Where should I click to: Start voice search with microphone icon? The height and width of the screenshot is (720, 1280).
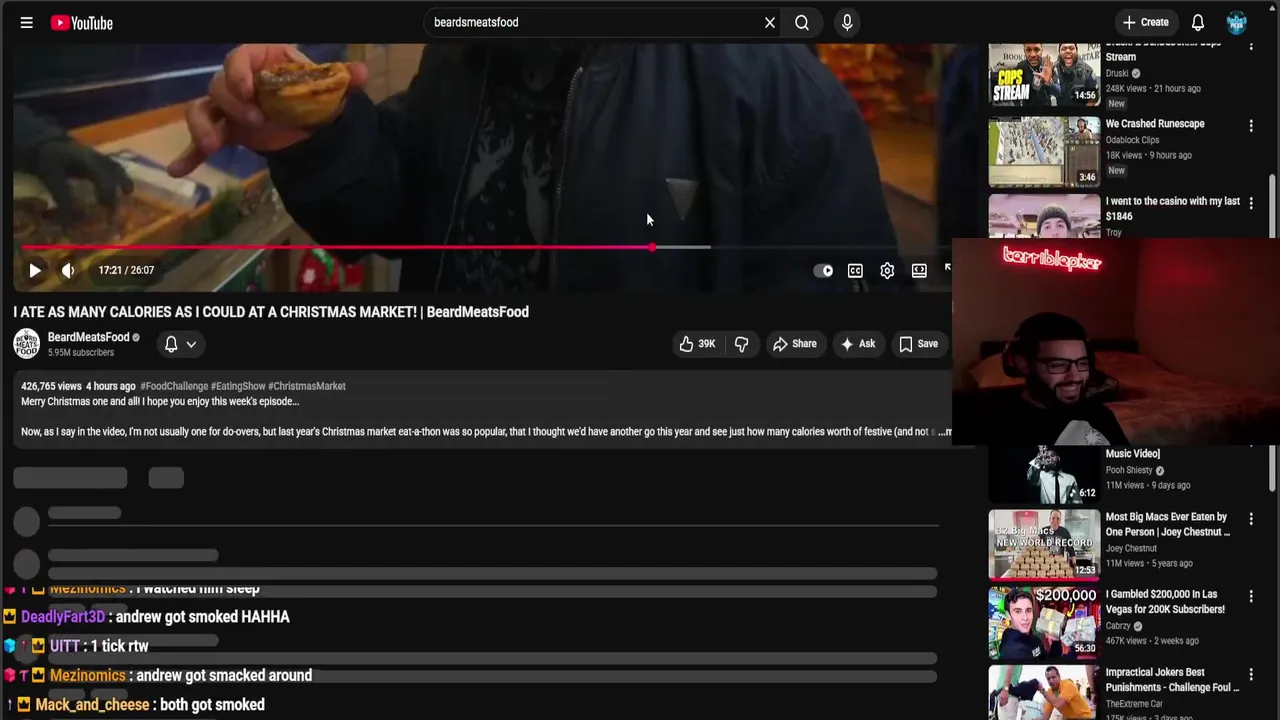(847, 22)
